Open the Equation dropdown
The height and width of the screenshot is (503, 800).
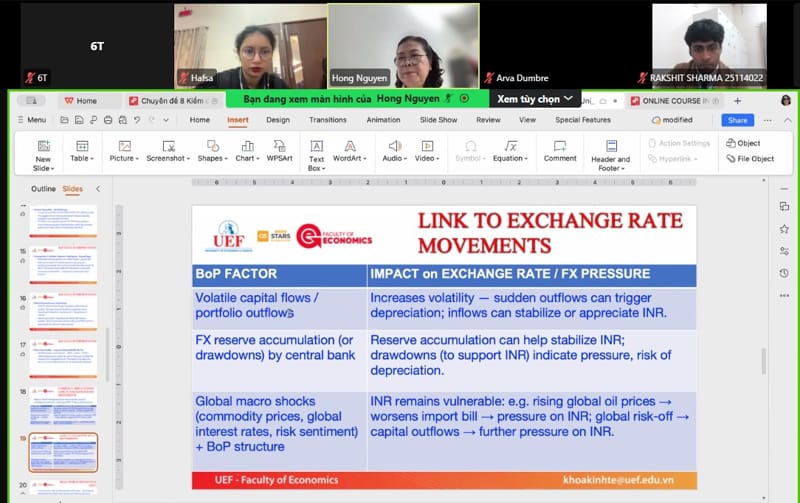(509, 158)
